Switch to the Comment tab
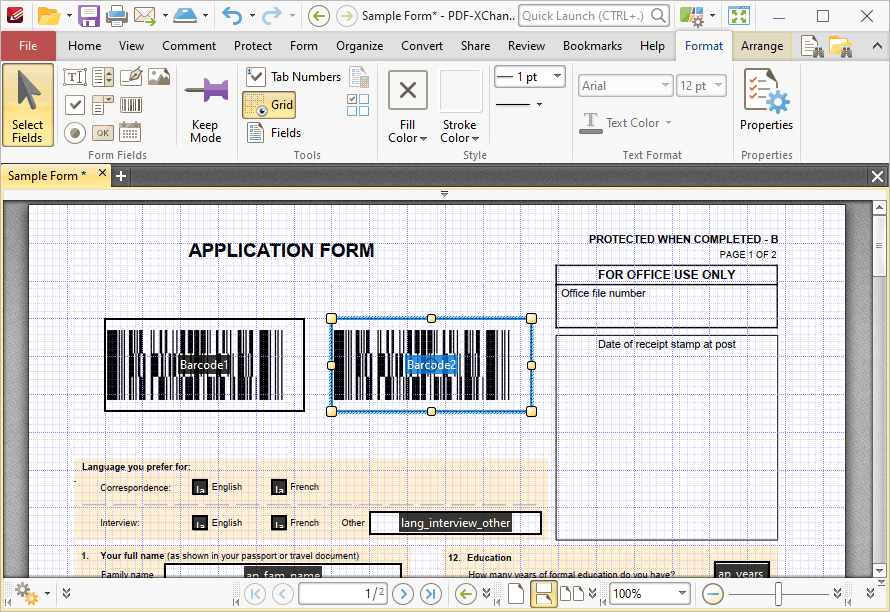Screen dimensions: 890x612 click(x=189, y=46)
